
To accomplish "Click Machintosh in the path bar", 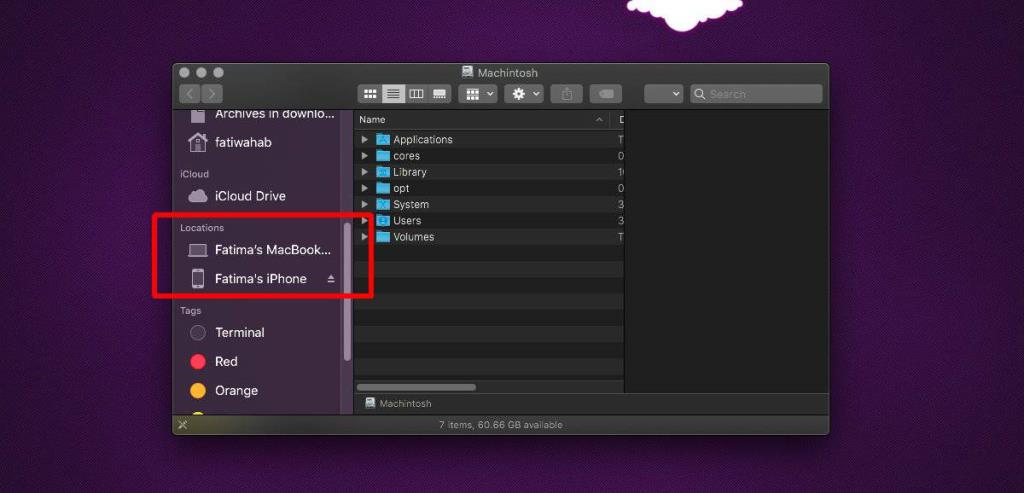I will pos(398,404).
